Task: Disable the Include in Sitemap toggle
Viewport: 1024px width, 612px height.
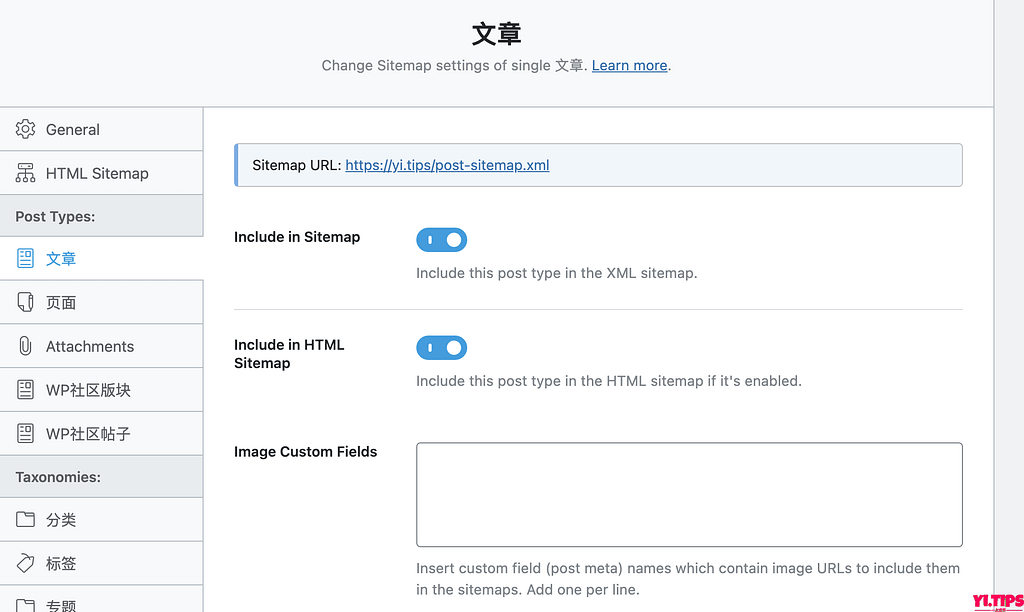Action: 441,240
